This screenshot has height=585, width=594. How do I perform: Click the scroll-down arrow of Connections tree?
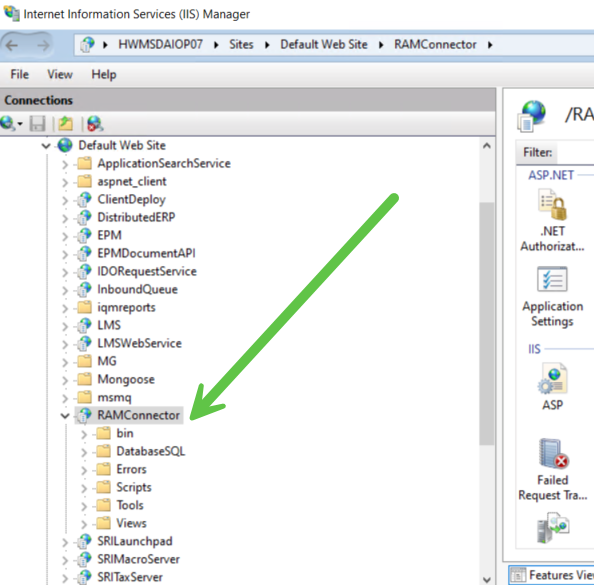[x=487, y=579]
